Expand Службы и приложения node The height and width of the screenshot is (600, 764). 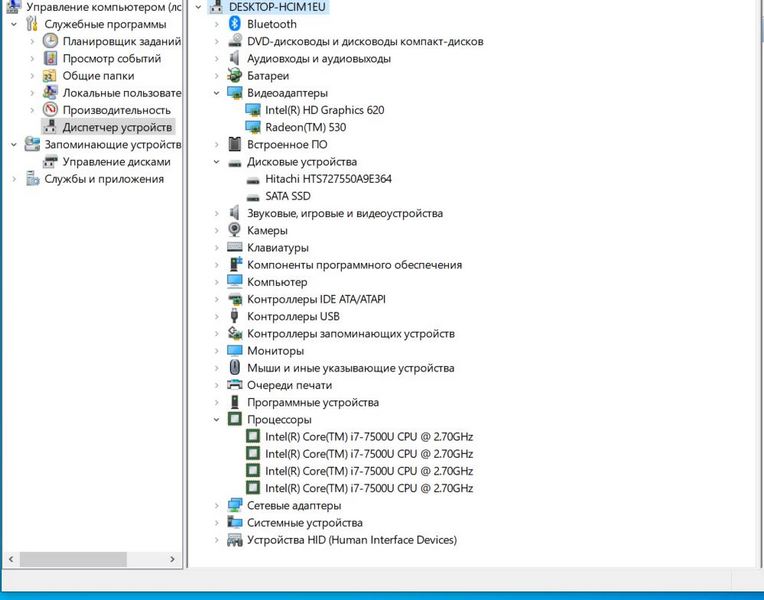click(x=13, y=179)
